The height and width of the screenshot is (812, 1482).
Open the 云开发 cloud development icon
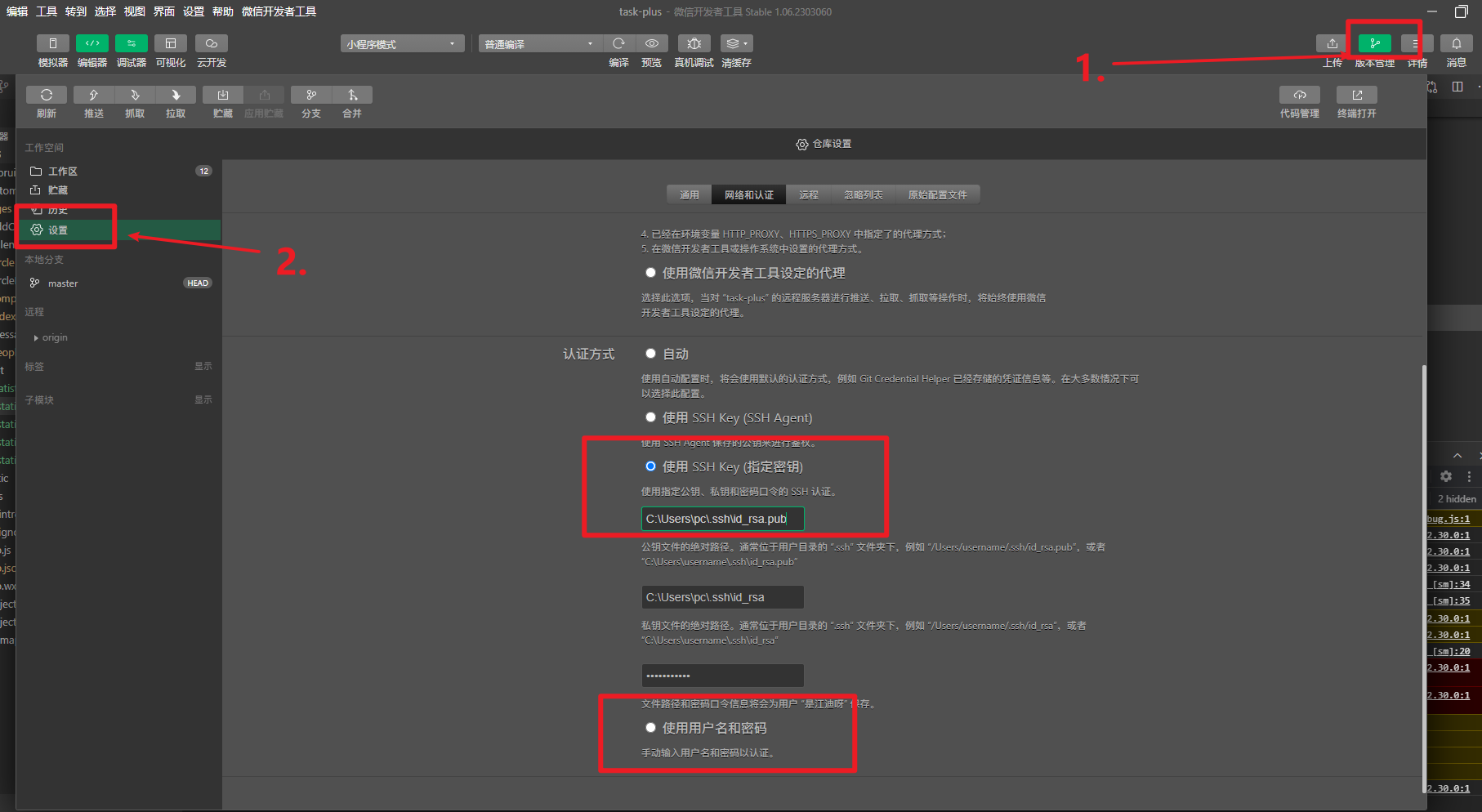point(212,43)
